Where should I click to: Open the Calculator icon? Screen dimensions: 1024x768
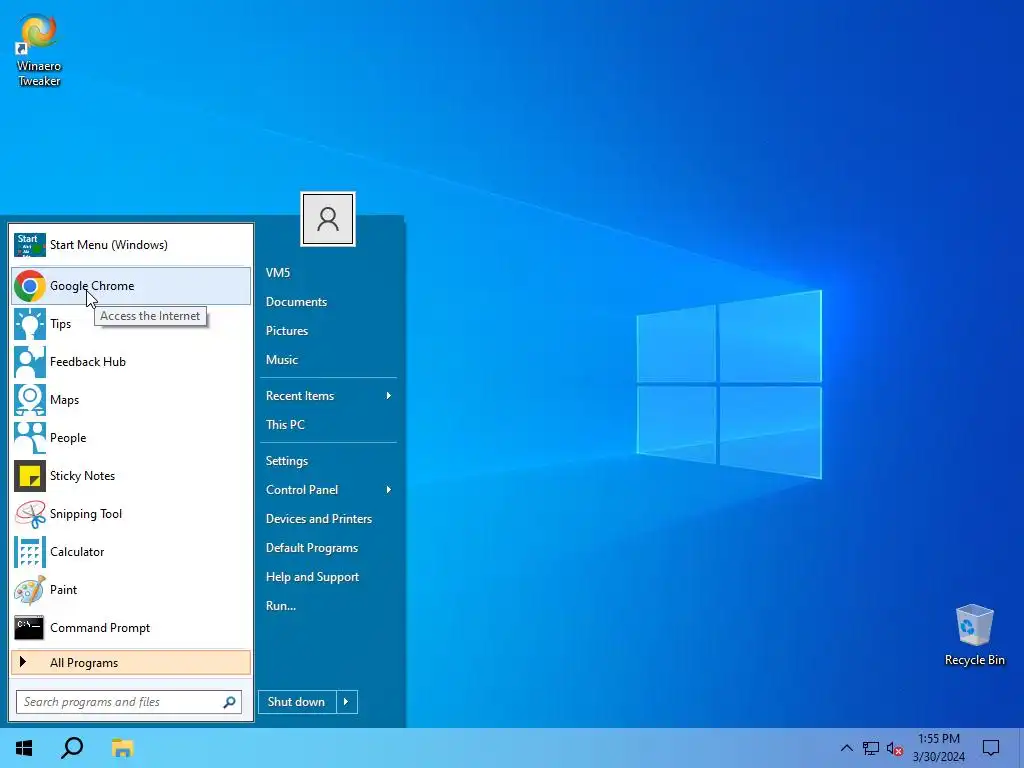tap(30, 552)
